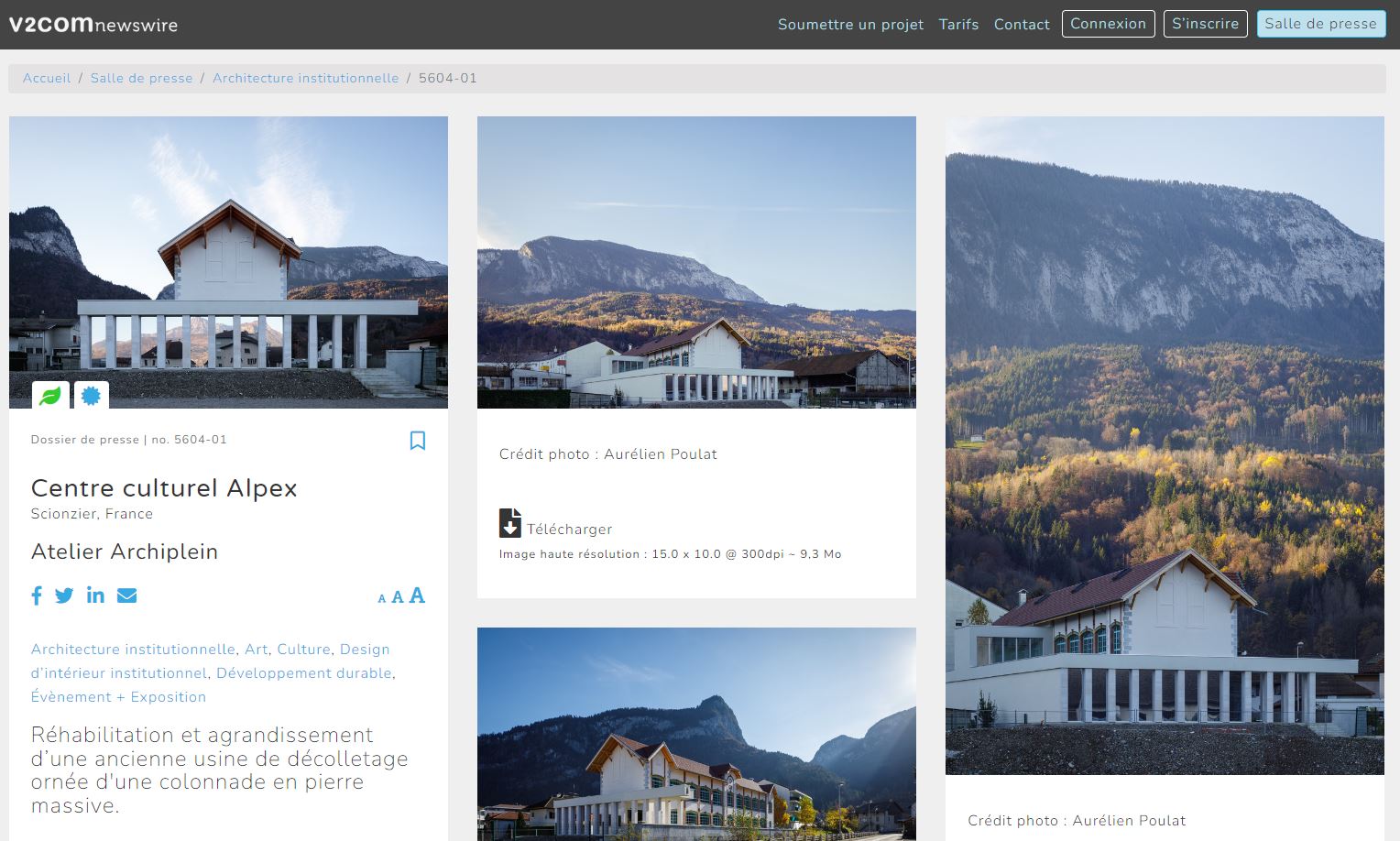Click the Connexion button
This screenshot has width=1400, height=841.
(x=1108, y=24)
